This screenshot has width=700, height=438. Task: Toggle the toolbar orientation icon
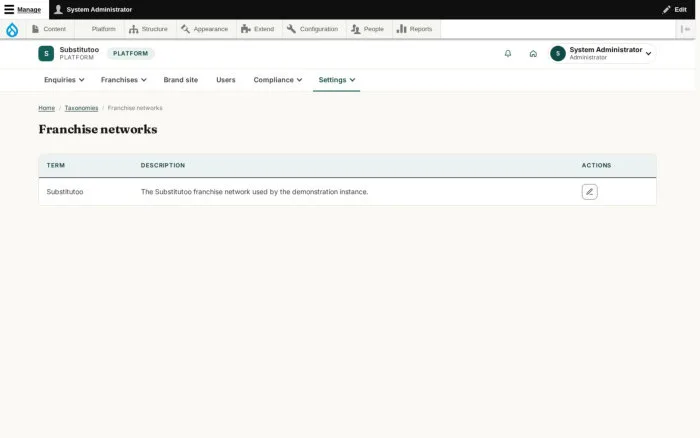[x=685, y=29]
